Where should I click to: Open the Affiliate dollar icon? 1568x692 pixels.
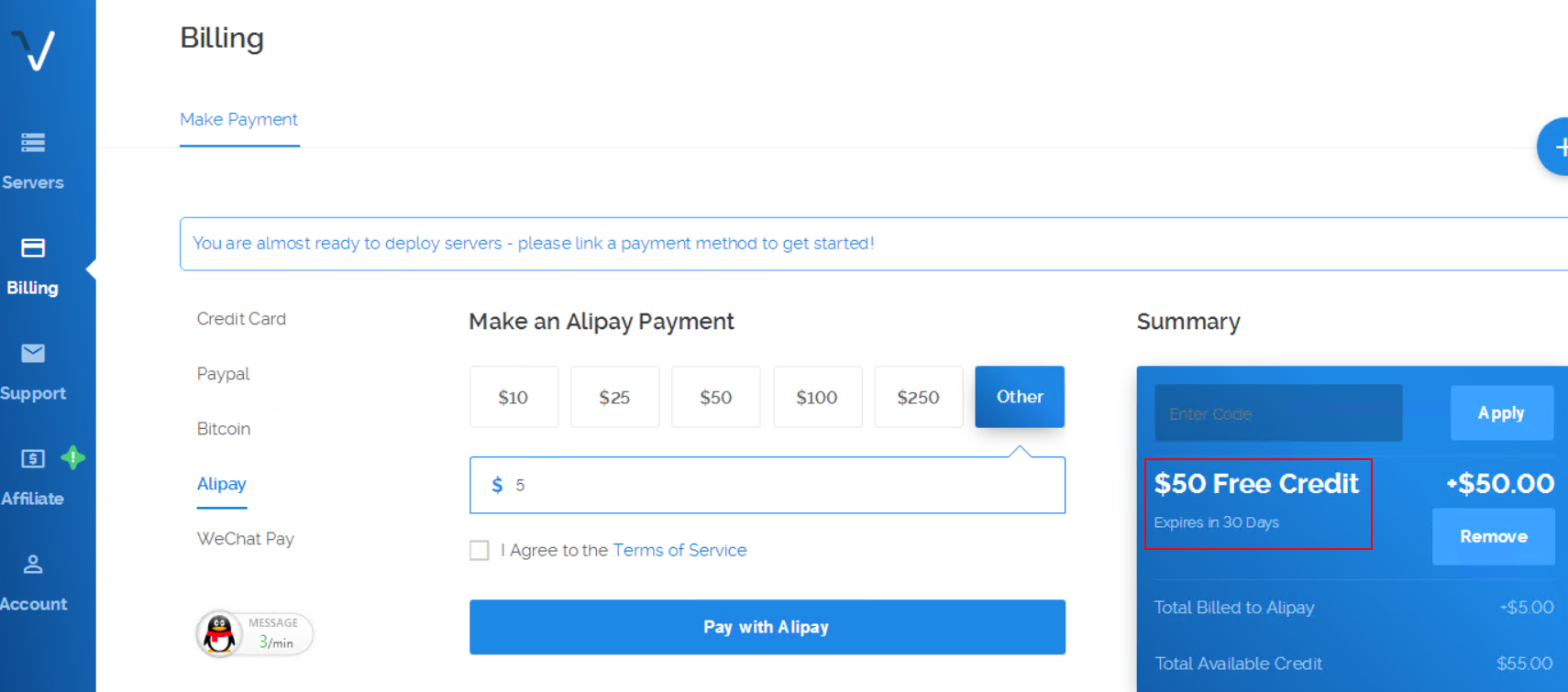click(x=33, y=458)
